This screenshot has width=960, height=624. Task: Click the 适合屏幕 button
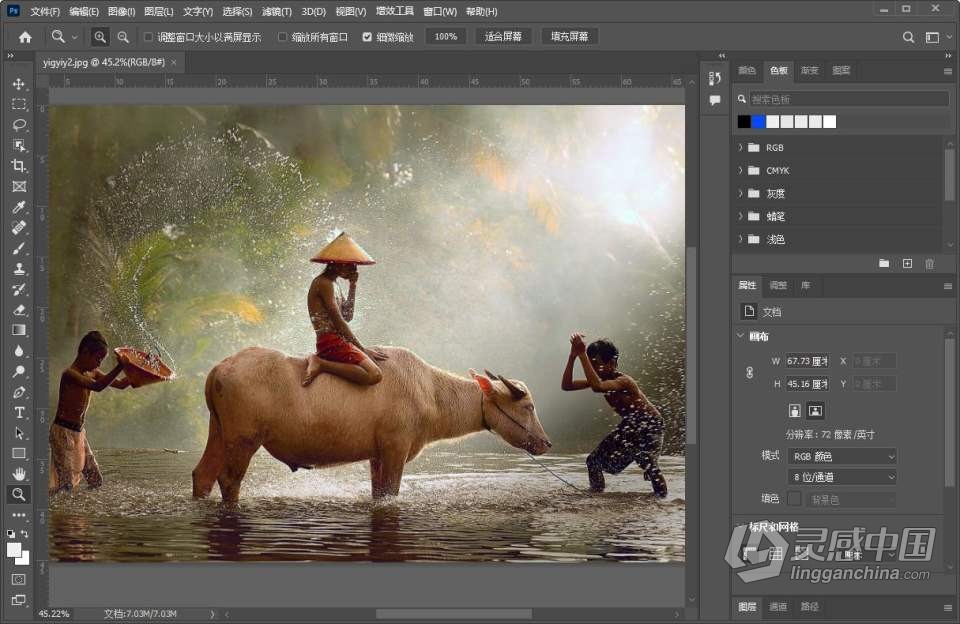(x=503, y=37)
